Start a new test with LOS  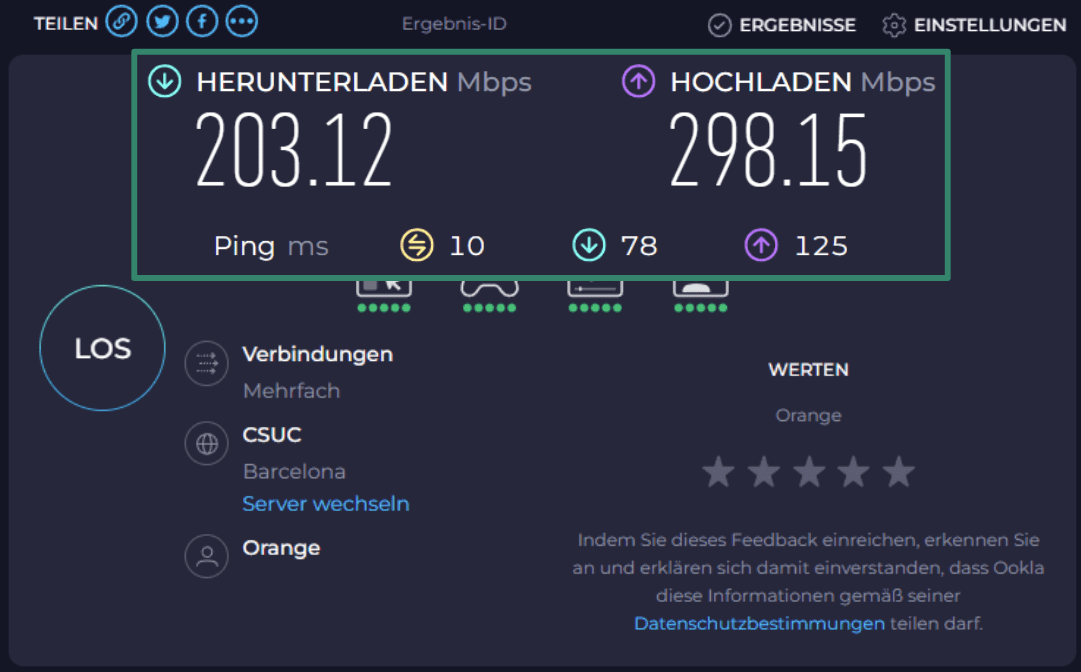click(101, 348)
